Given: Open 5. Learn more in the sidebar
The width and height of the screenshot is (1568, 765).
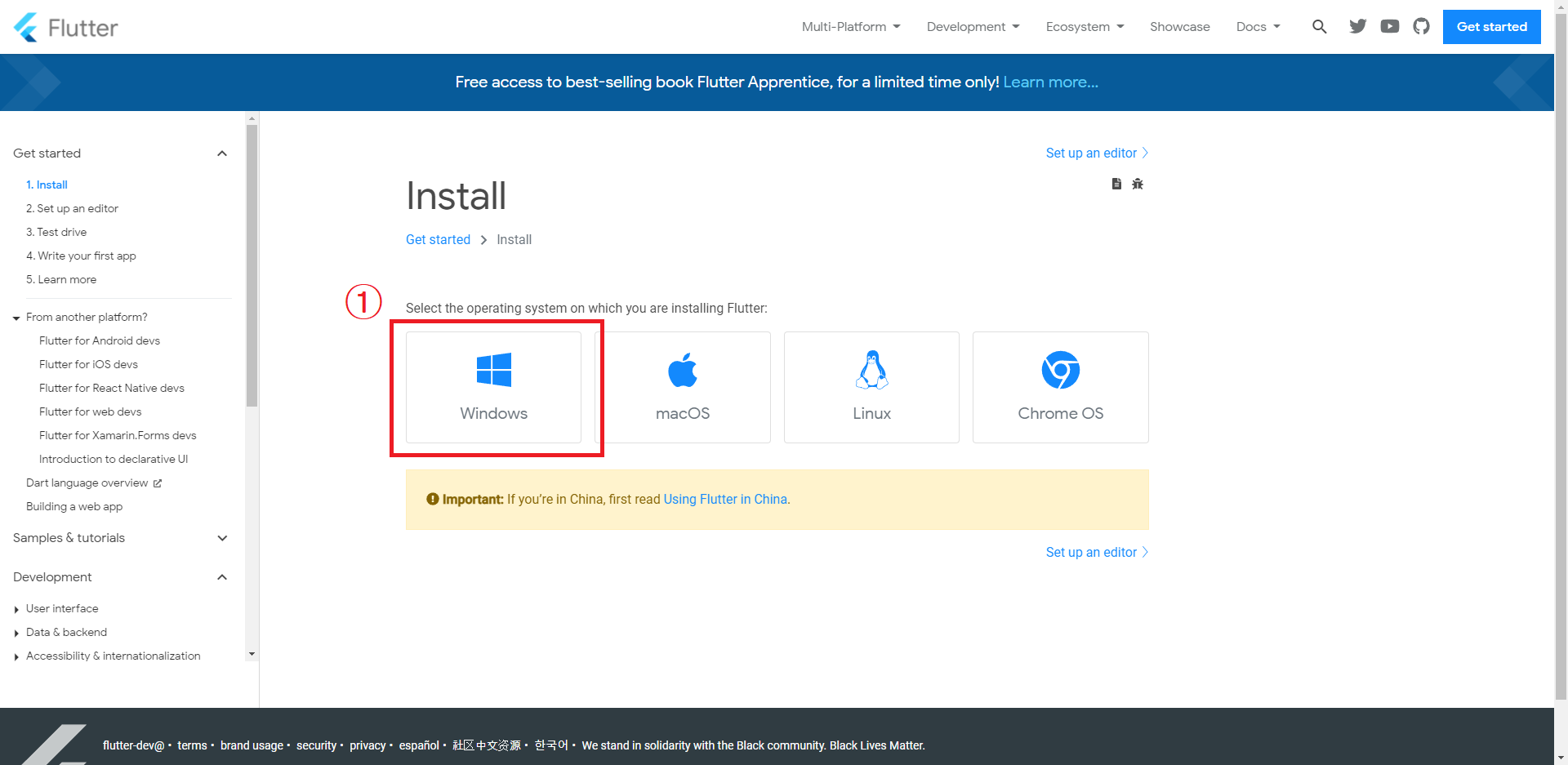Looking at the screenshot, I should tap(61, 279).
